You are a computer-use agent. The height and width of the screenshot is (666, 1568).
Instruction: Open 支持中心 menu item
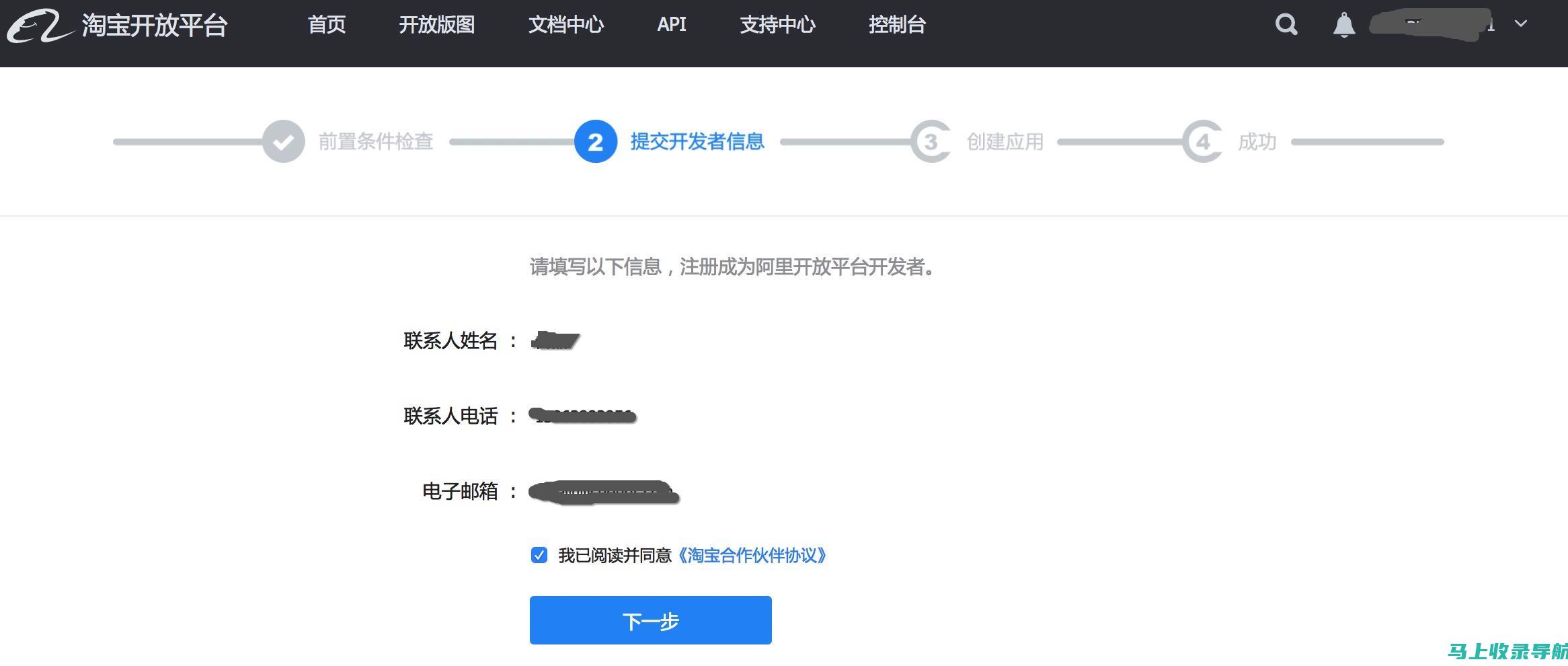778,25
